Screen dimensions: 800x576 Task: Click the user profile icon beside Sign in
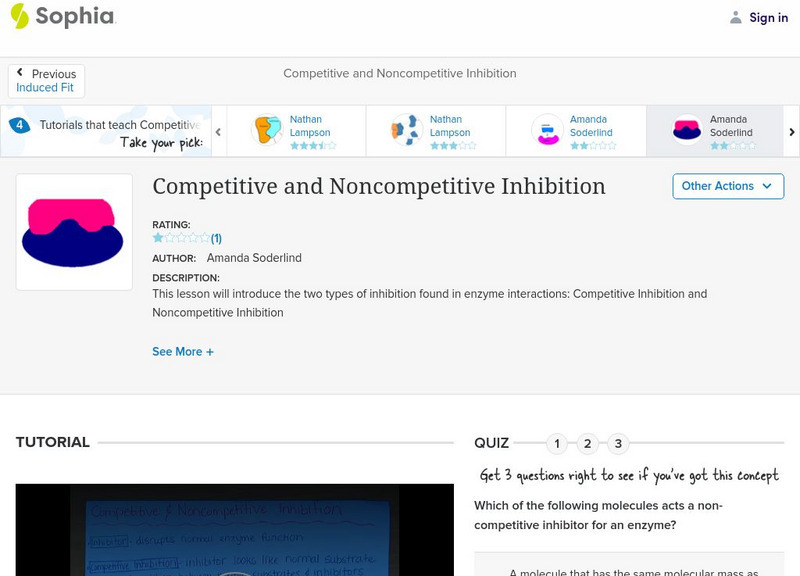click(735, 17)
